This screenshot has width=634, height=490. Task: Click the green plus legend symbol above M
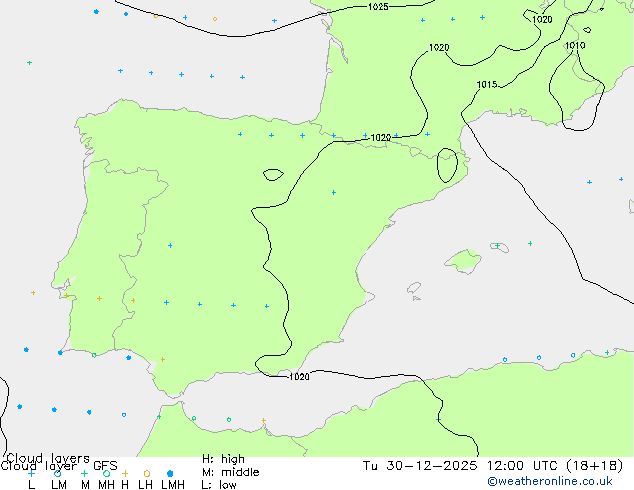[x=84, y=473]
